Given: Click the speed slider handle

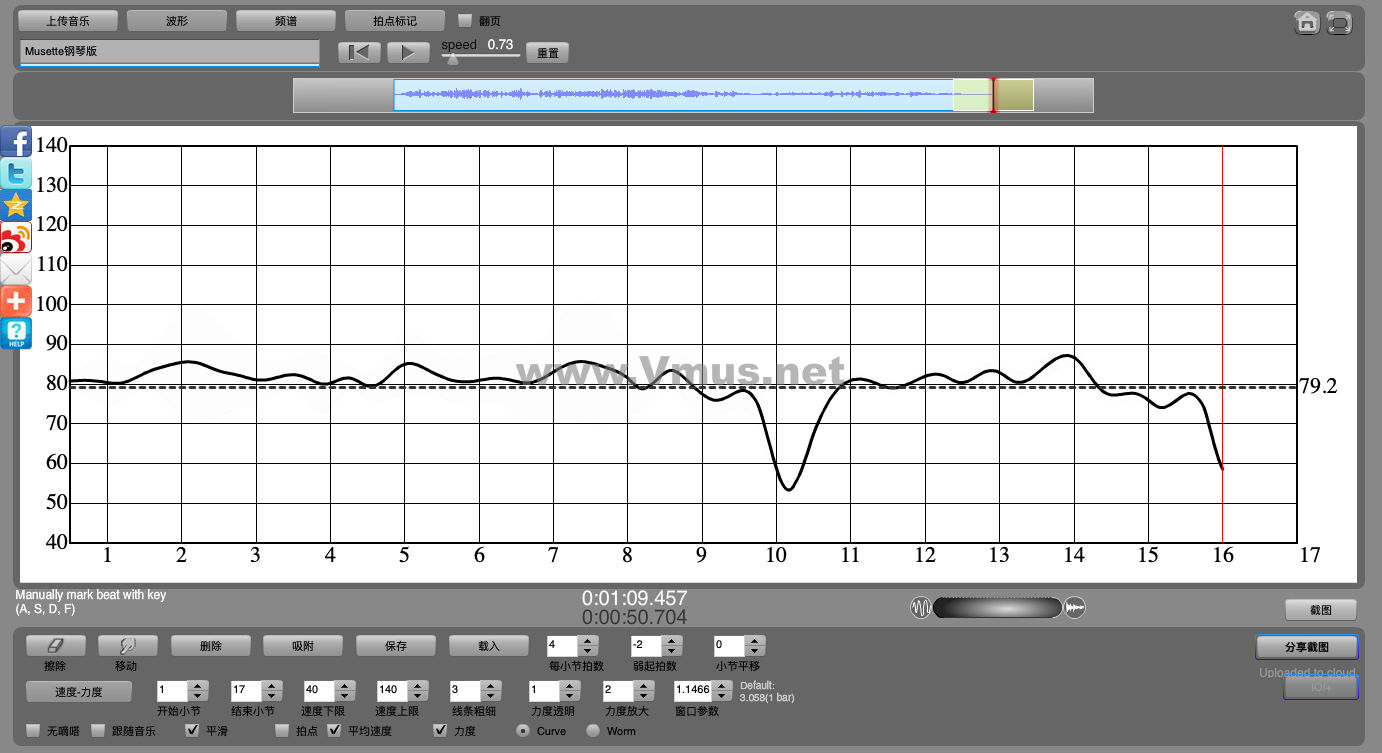Looking at the screenshot, I should (453, 59).
